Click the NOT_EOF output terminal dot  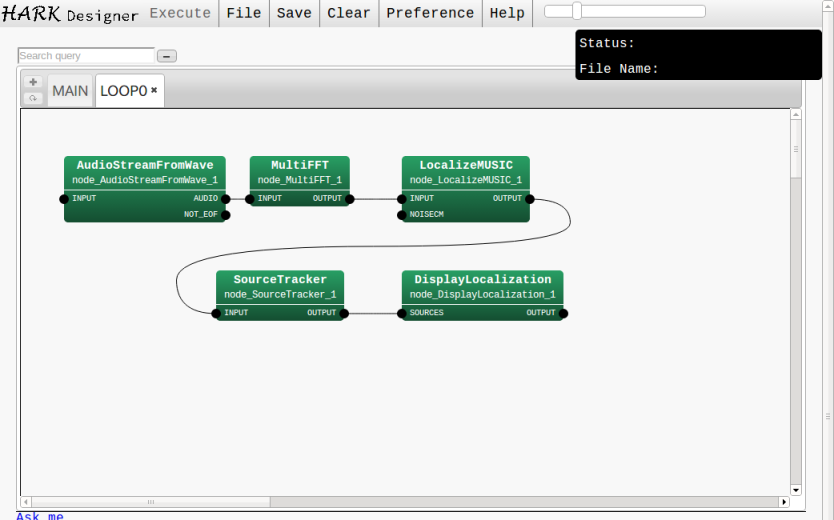(226, 215)
